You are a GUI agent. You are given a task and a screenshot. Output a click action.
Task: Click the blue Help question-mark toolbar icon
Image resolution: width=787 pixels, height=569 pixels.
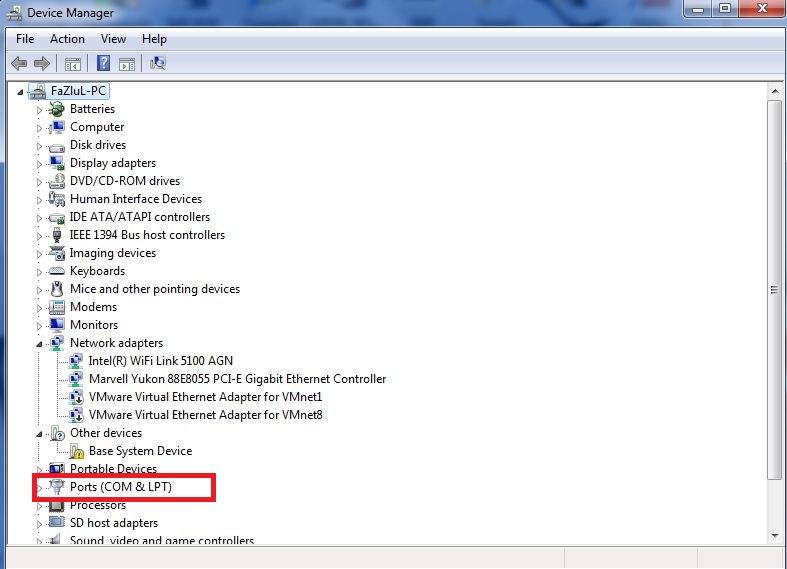(x=103, y=63)
